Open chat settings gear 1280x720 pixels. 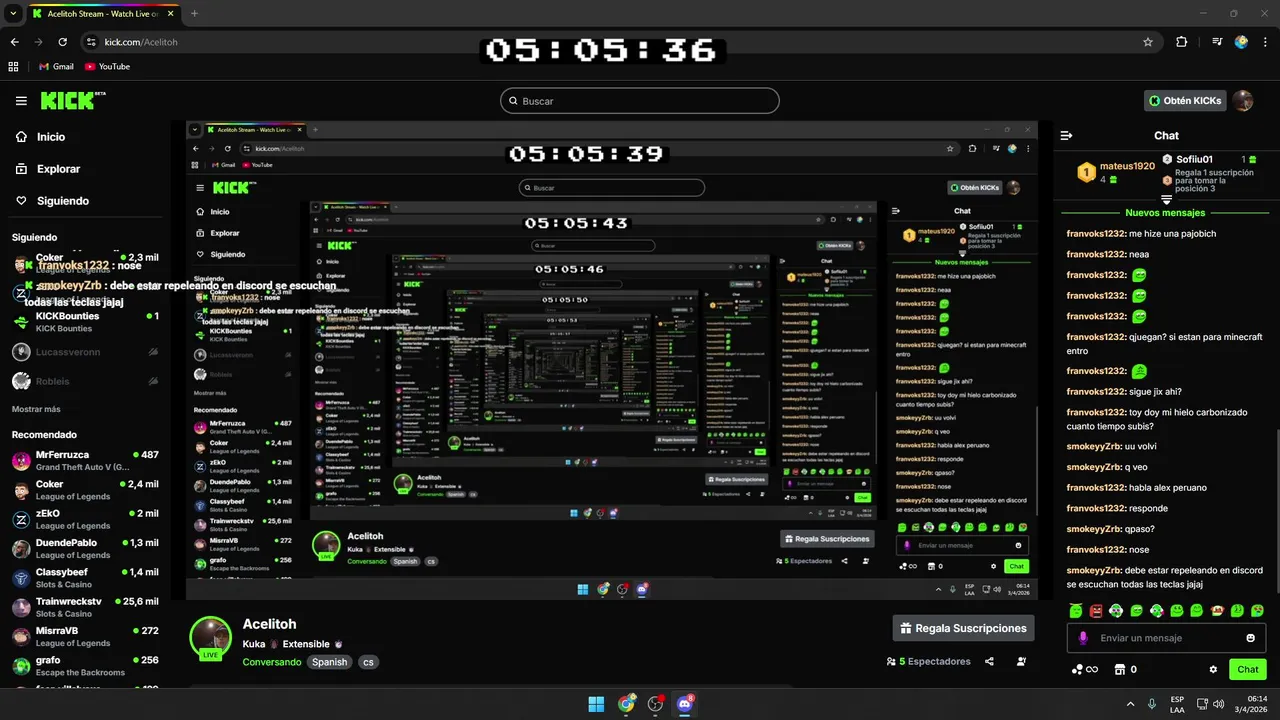[1213, 669]
